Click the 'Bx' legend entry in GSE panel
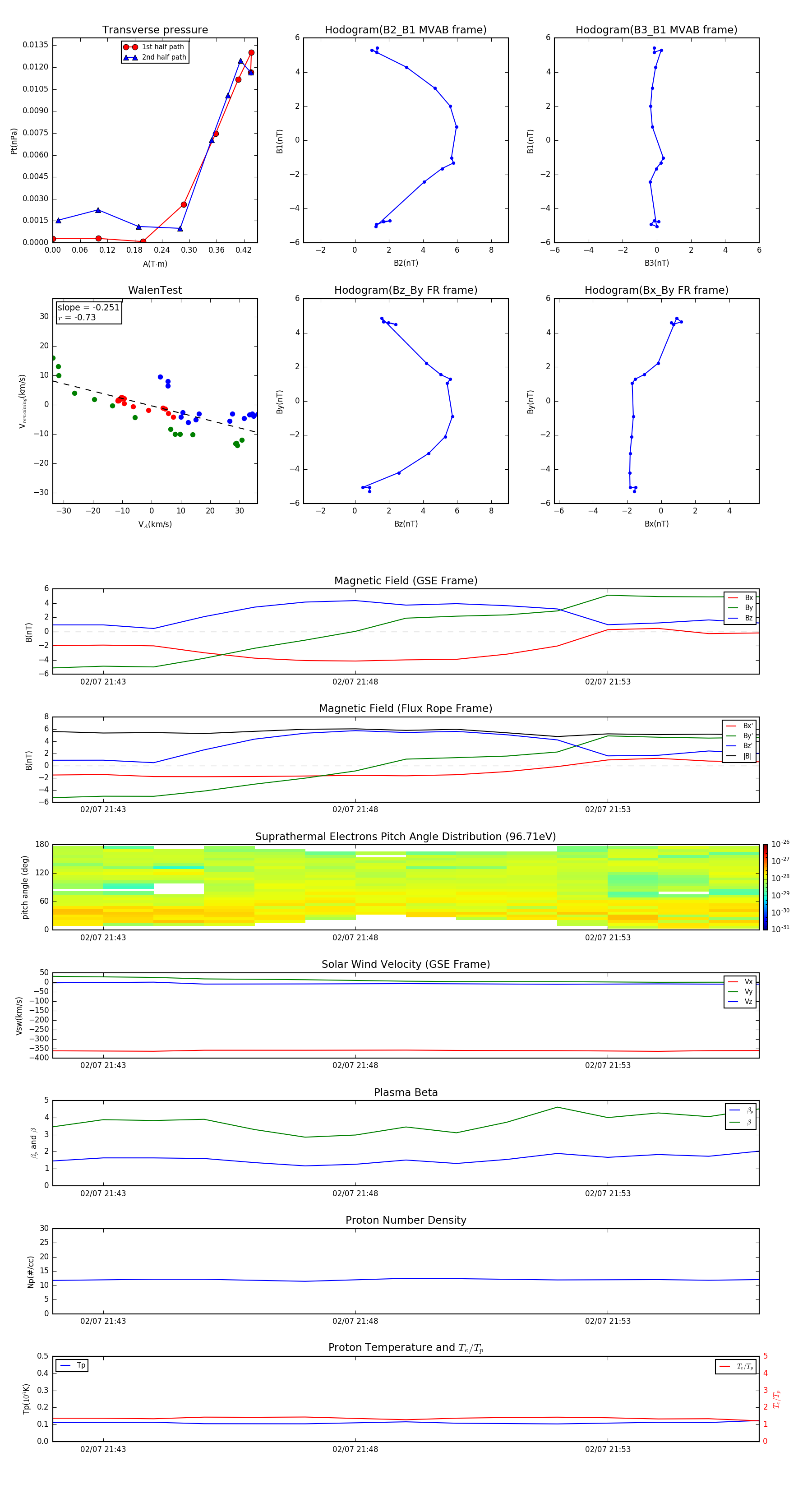Viewport: 812px width, 1489px height. tap(741, 598)
